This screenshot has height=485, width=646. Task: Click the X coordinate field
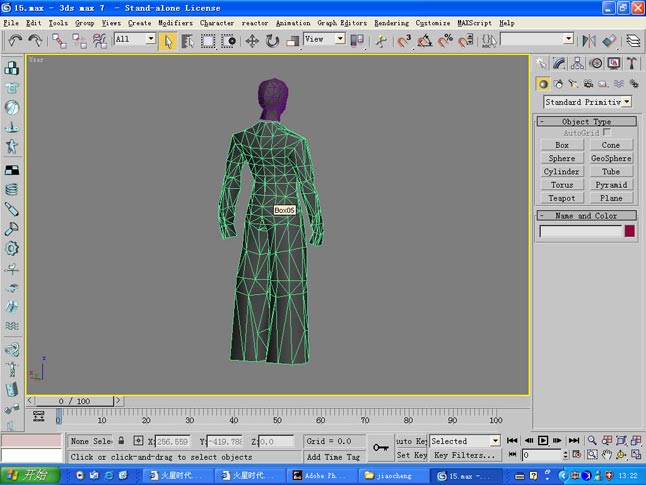tap(173, 441)
